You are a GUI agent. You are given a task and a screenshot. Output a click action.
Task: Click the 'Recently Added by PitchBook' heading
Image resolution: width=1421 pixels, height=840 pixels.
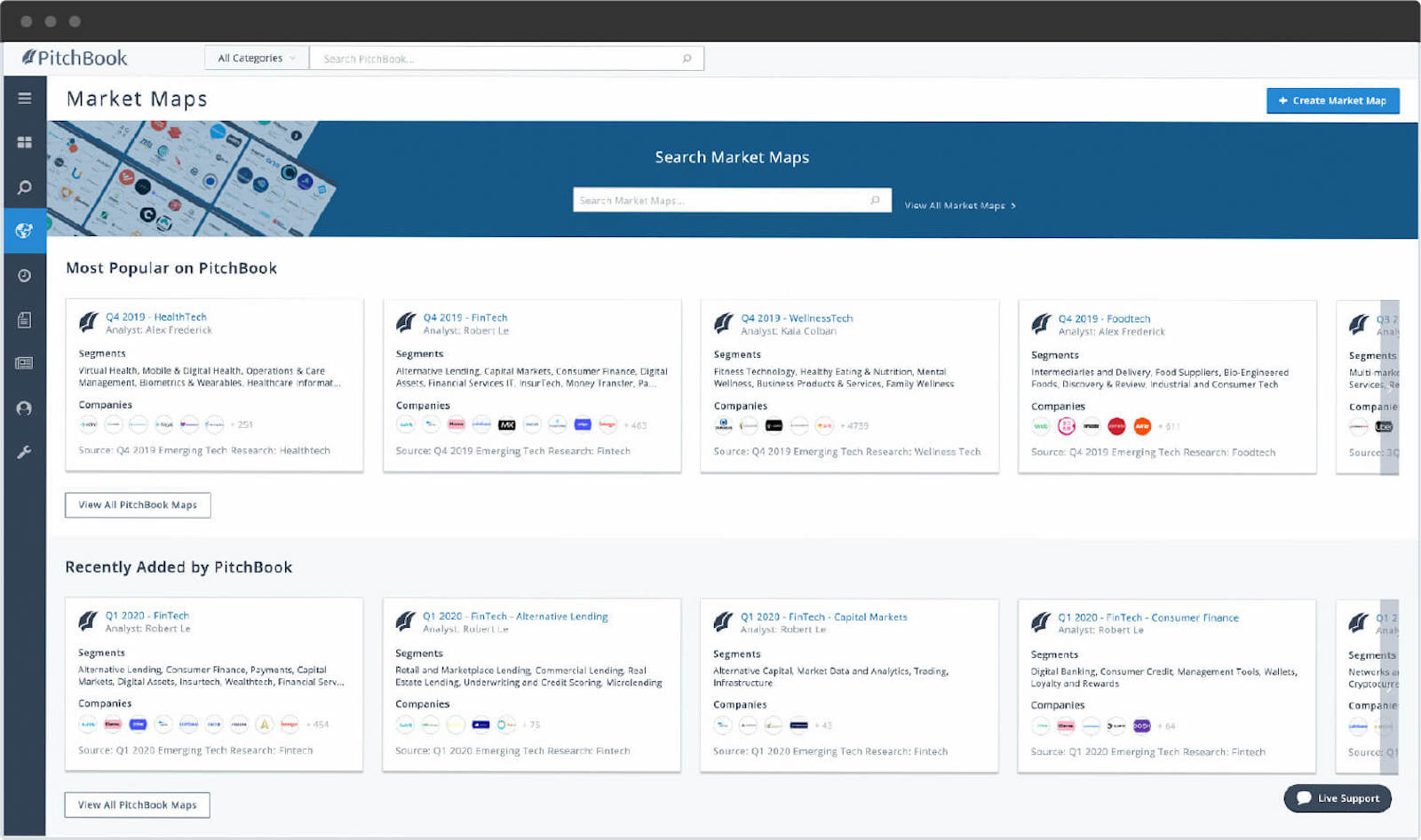(x=179, y=567)
